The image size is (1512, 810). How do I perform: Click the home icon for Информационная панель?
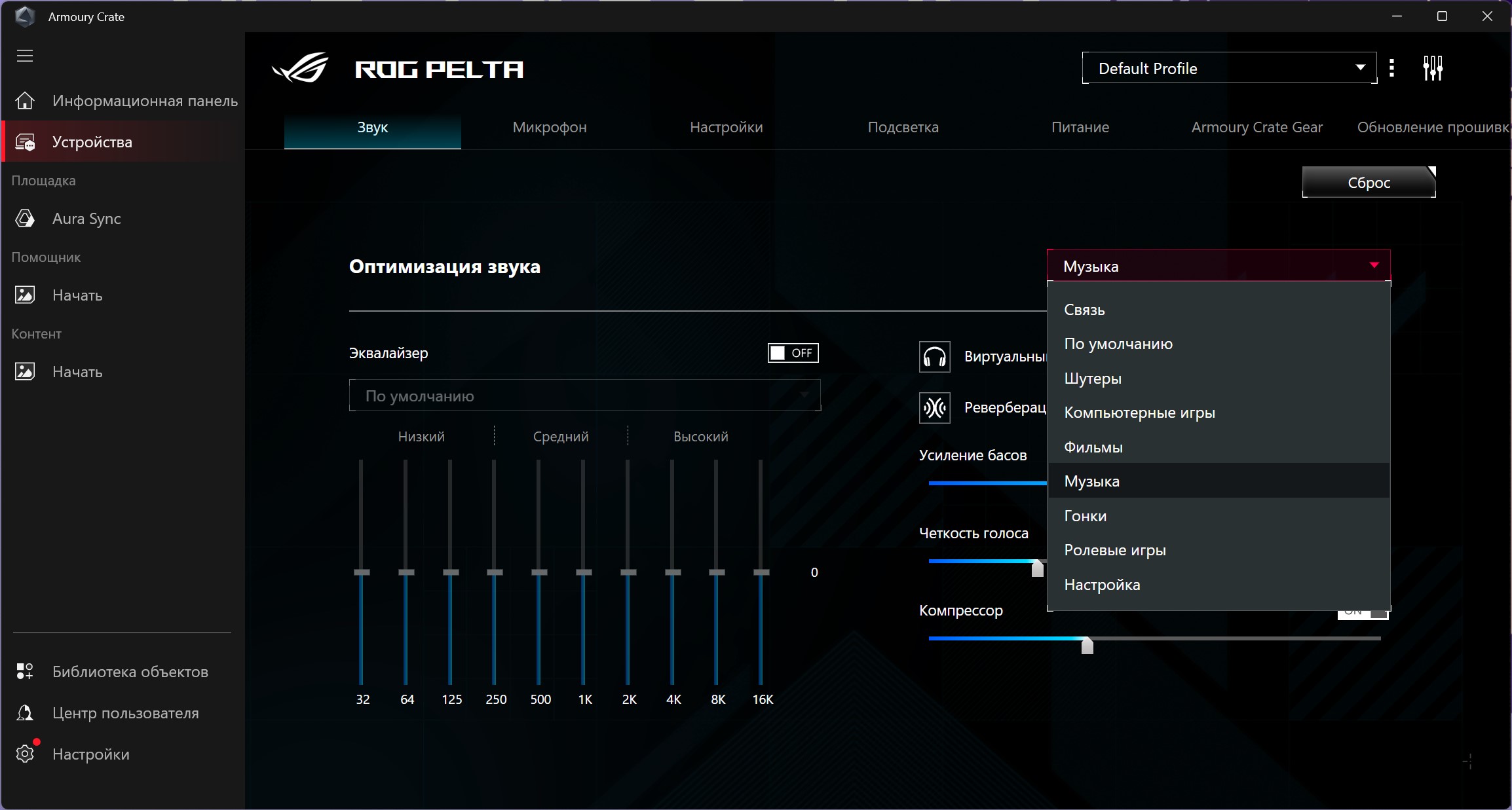(x=25, y=100)
